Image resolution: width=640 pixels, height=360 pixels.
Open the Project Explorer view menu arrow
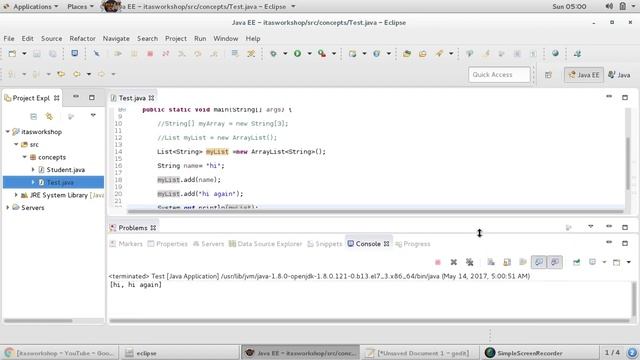(x=93, y=116)
